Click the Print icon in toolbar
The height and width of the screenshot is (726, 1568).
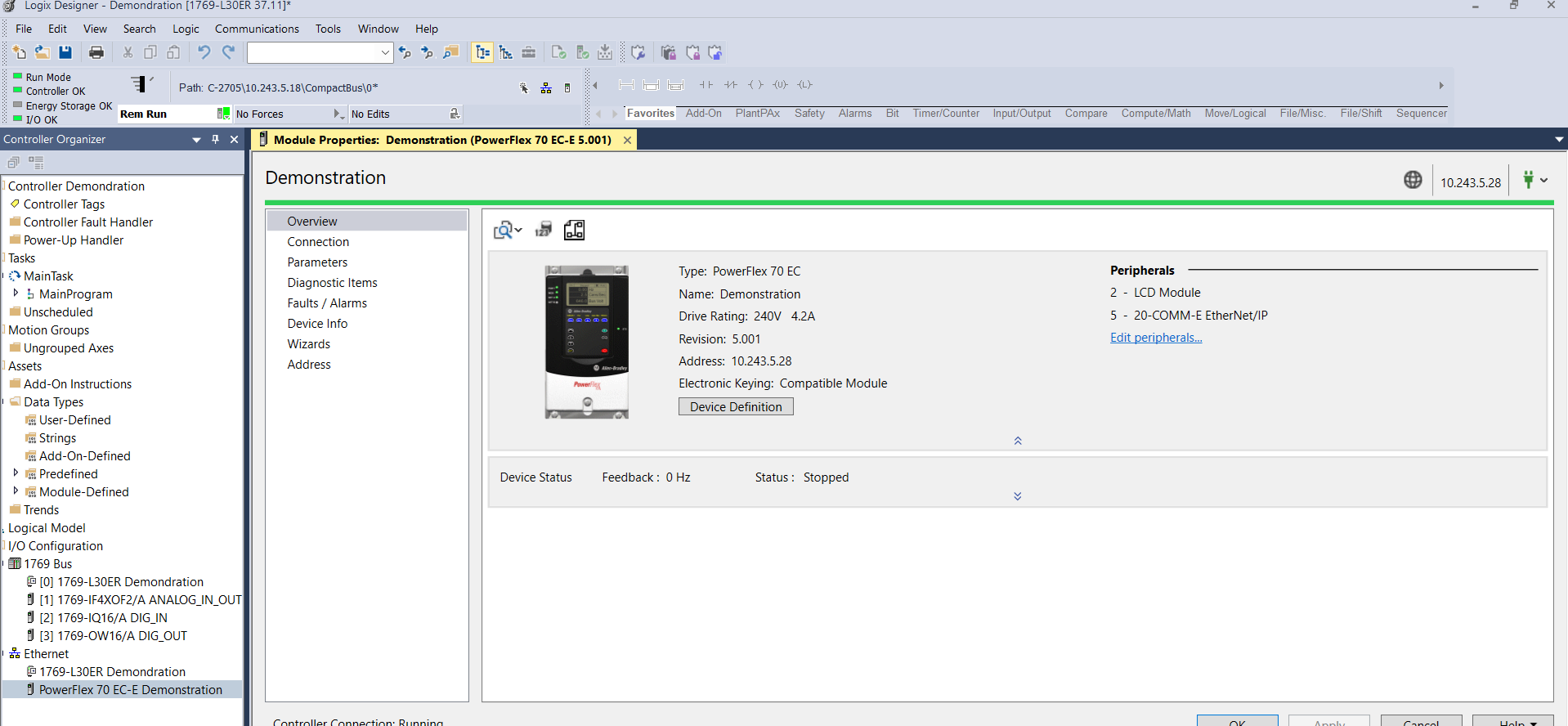pyautogui.click(x=96, y=53)
